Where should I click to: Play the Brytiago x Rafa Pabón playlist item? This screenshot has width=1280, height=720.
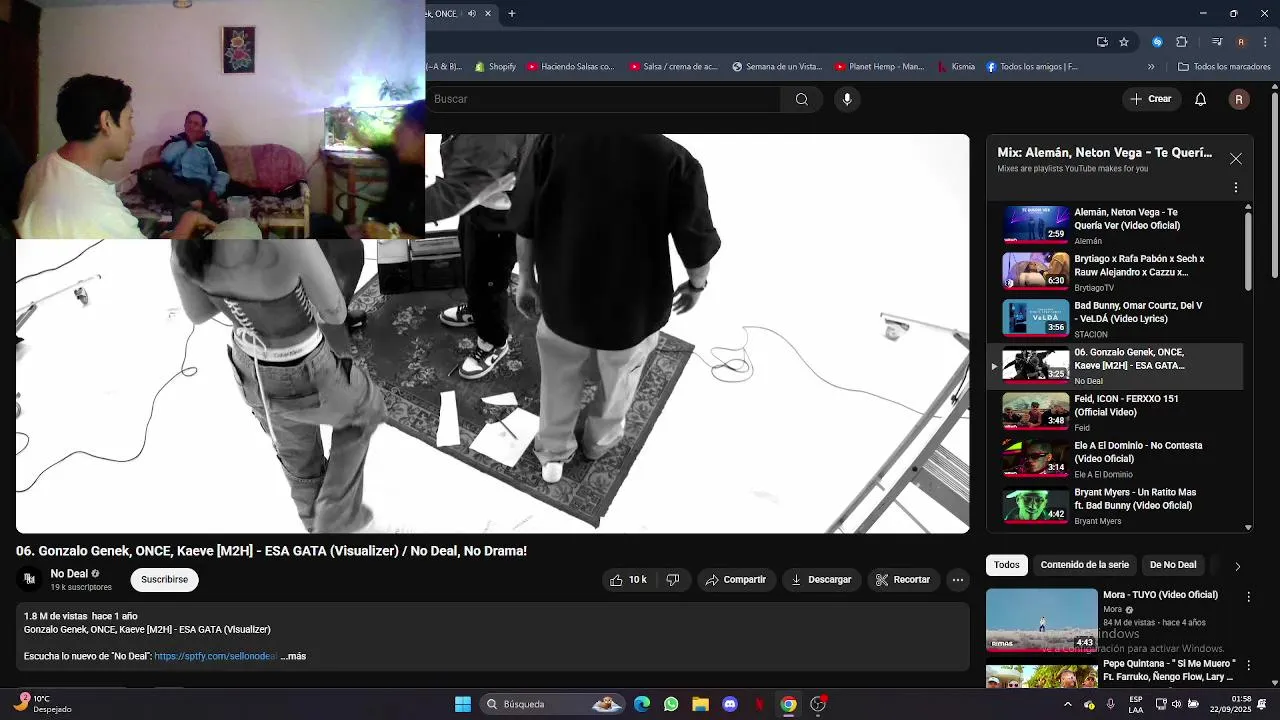(x=1114, y=272)
